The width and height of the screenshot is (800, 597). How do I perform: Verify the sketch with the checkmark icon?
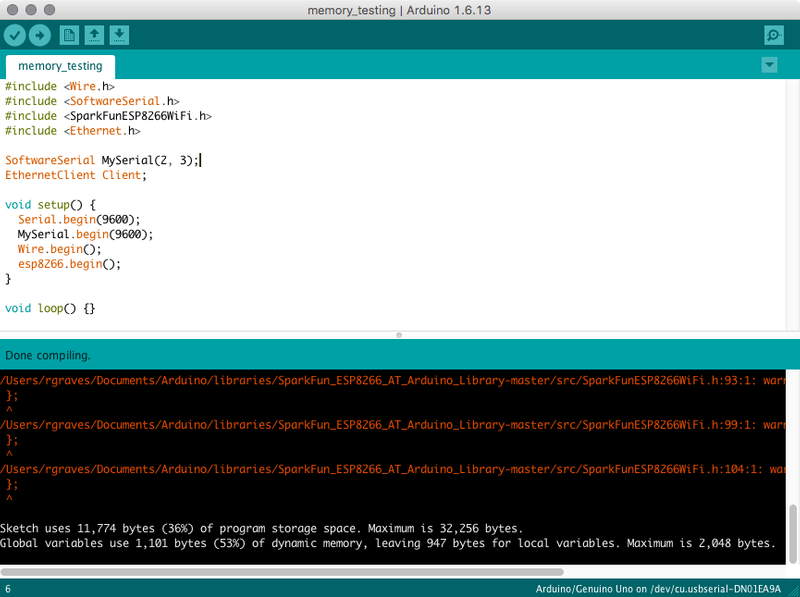coord(16,35)
